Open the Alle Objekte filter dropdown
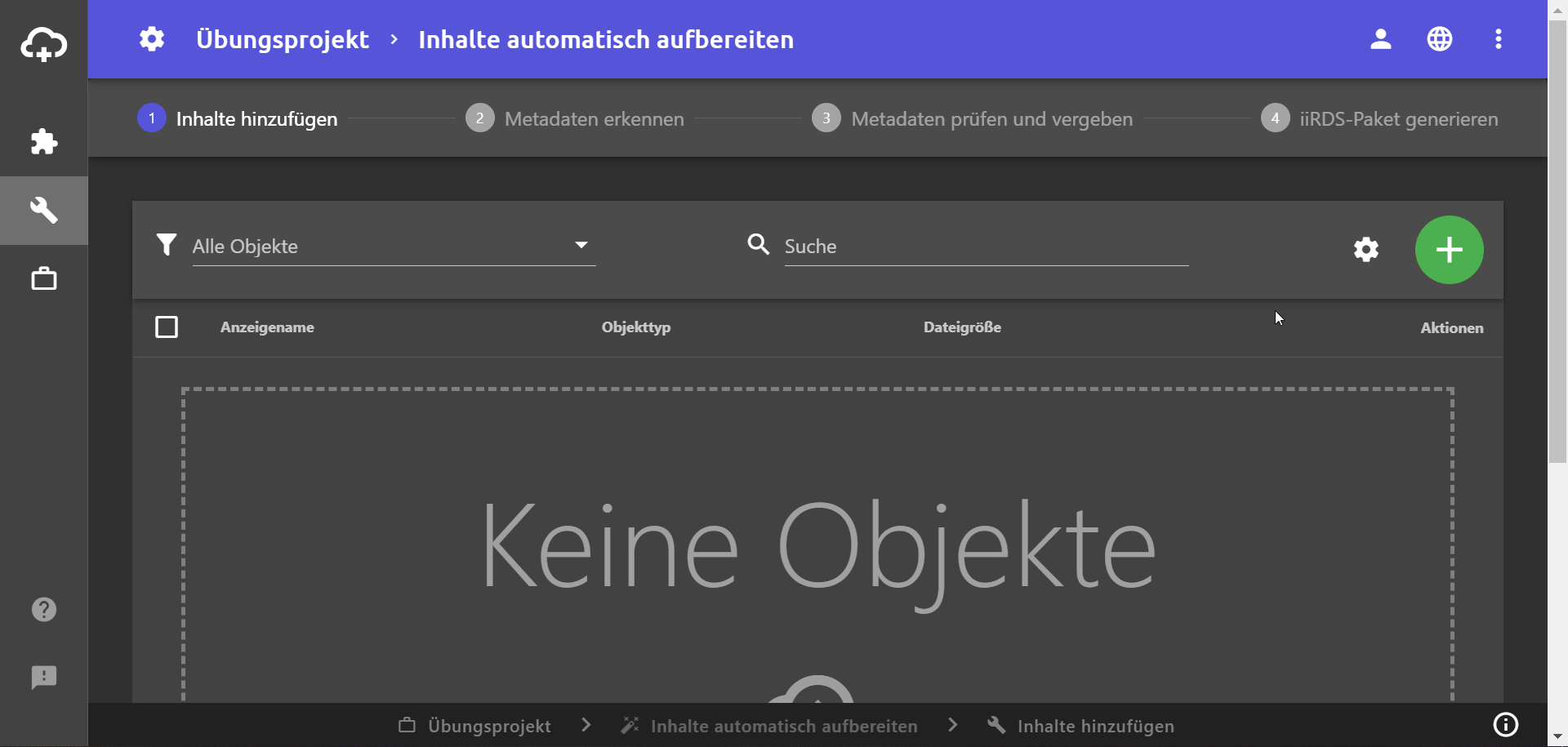Screen dimensions: 1568x747 [x=394, y=247]
